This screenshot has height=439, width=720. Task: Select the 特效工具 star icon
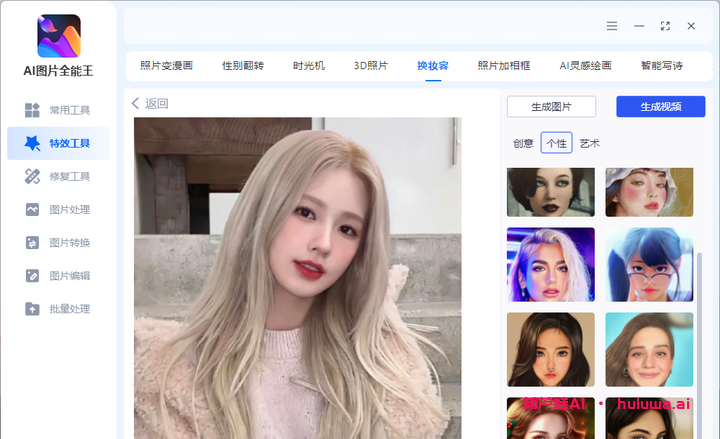pyautogui.click(x=32, y=143)
